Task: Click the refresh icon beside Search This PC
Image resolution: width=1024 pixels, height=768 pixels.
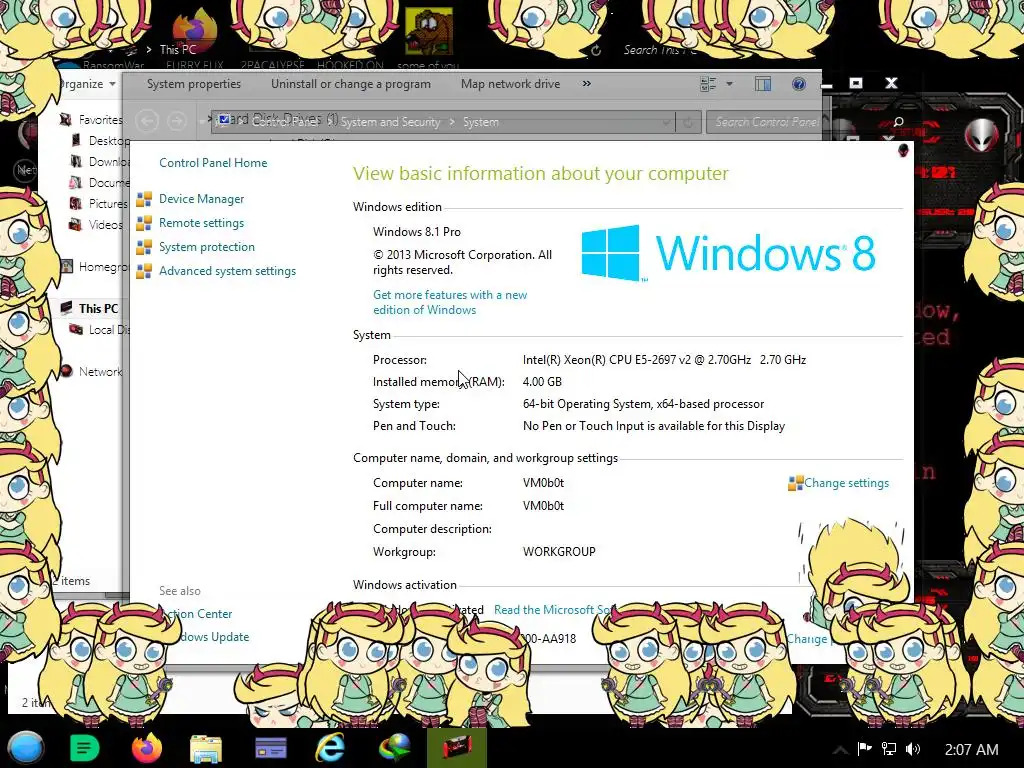Action: tap(596, 50)
